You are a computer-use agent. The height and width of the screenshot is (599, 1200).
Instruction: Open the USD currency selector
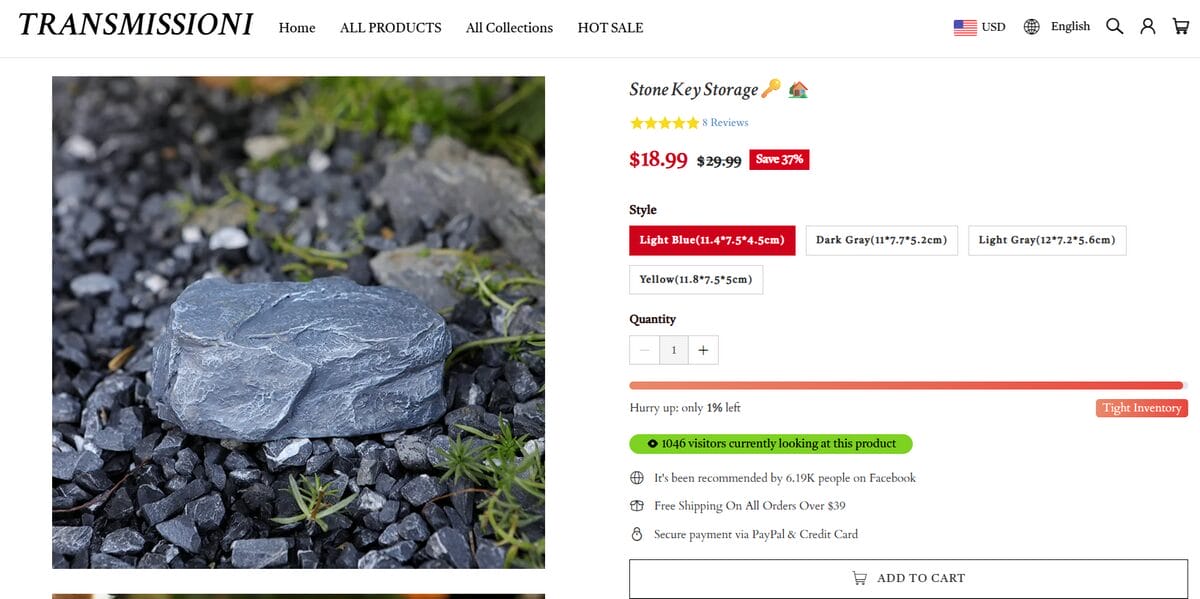[x=993, y=27]
